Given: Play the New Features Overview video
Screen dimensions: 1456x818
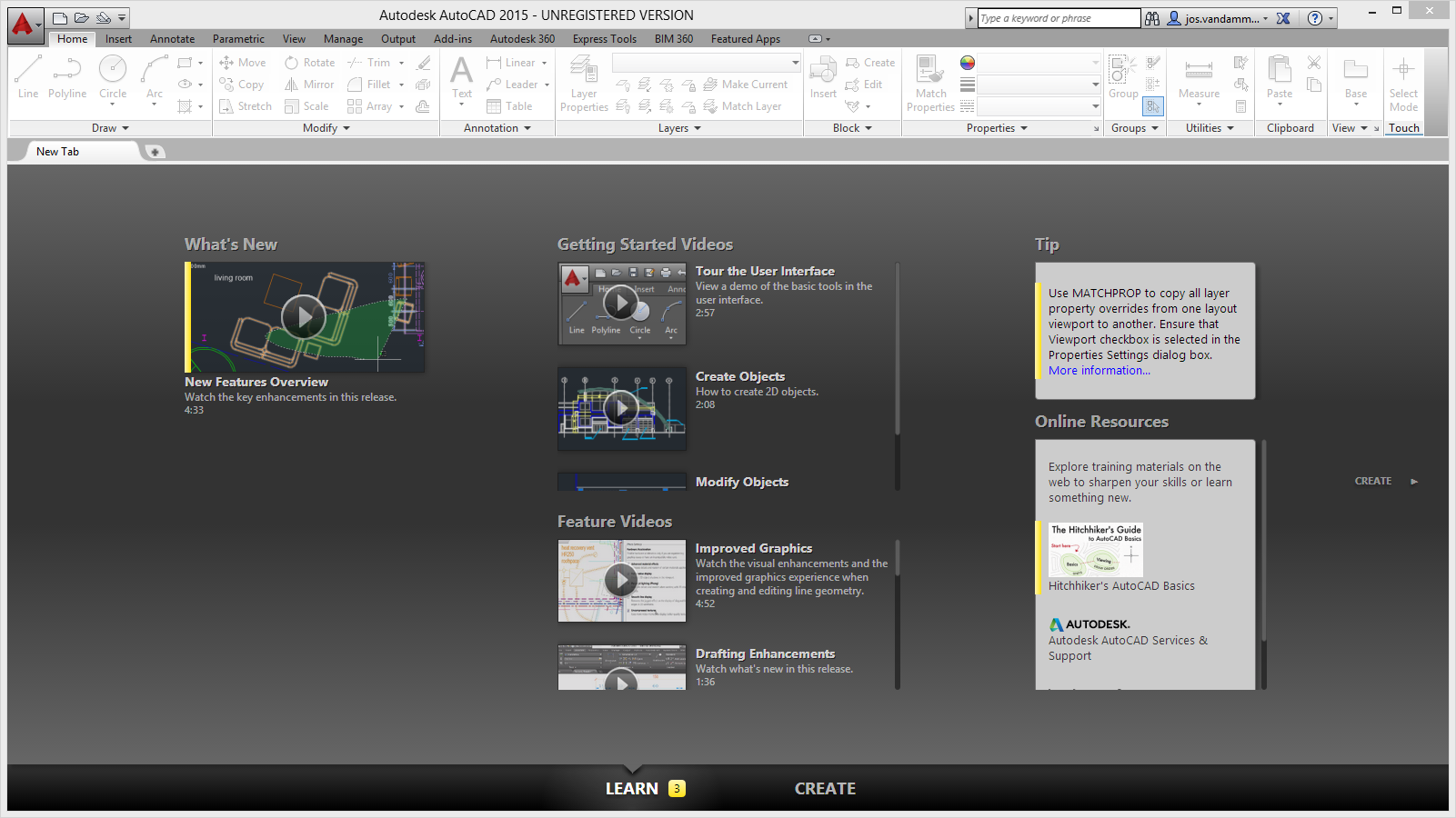Looking at the screenshot, I should pyautogui.click(x=304, y=317).
